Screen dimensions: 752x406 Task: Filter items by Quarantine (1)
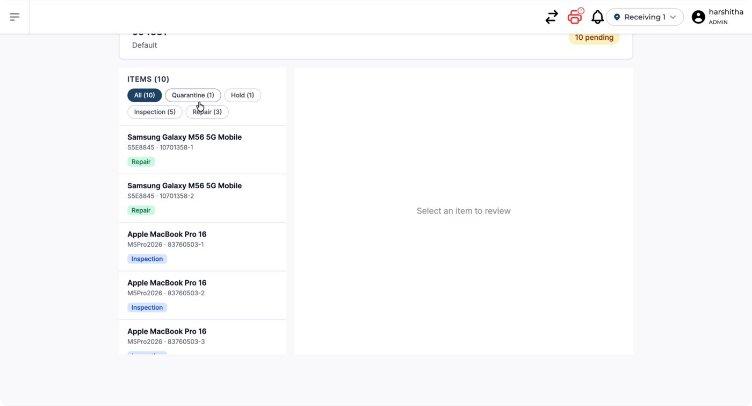(193, 95)
